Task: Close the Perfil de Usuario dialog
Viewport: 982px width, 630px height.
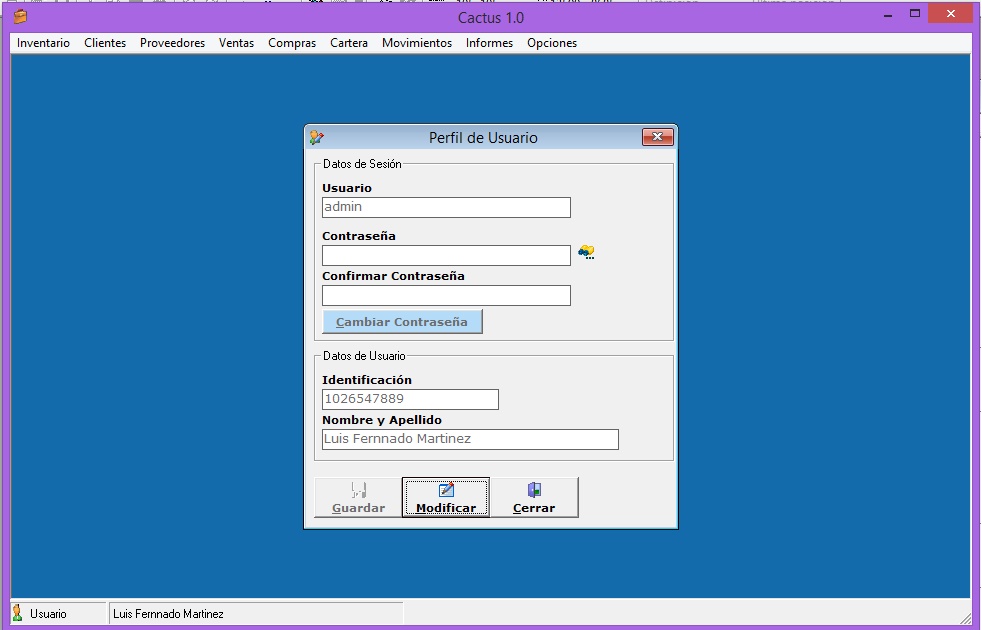Action: click(656, 138)
